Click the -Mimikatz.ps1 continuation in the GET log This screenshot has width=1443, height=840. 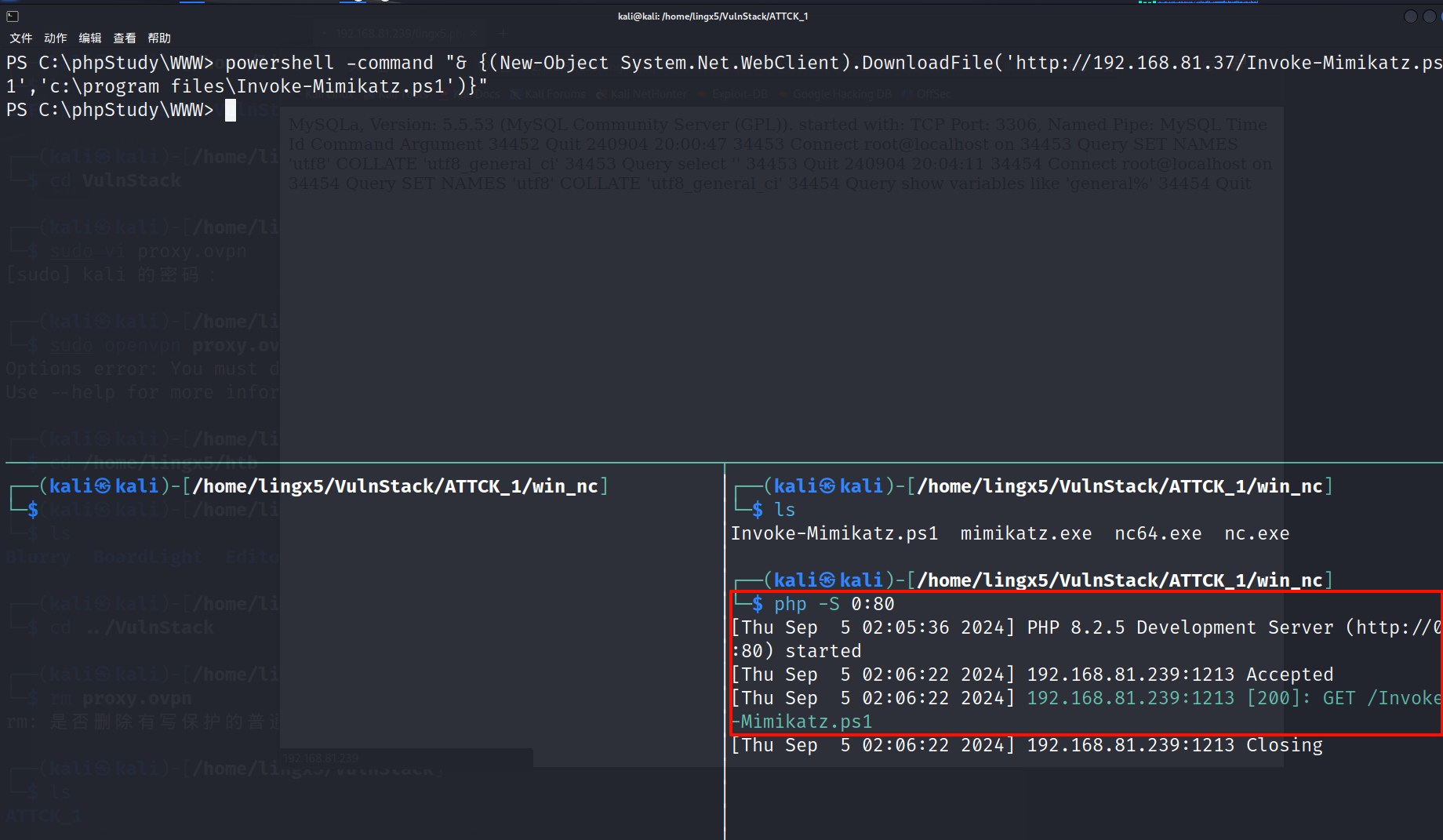(x=801, y=722)
